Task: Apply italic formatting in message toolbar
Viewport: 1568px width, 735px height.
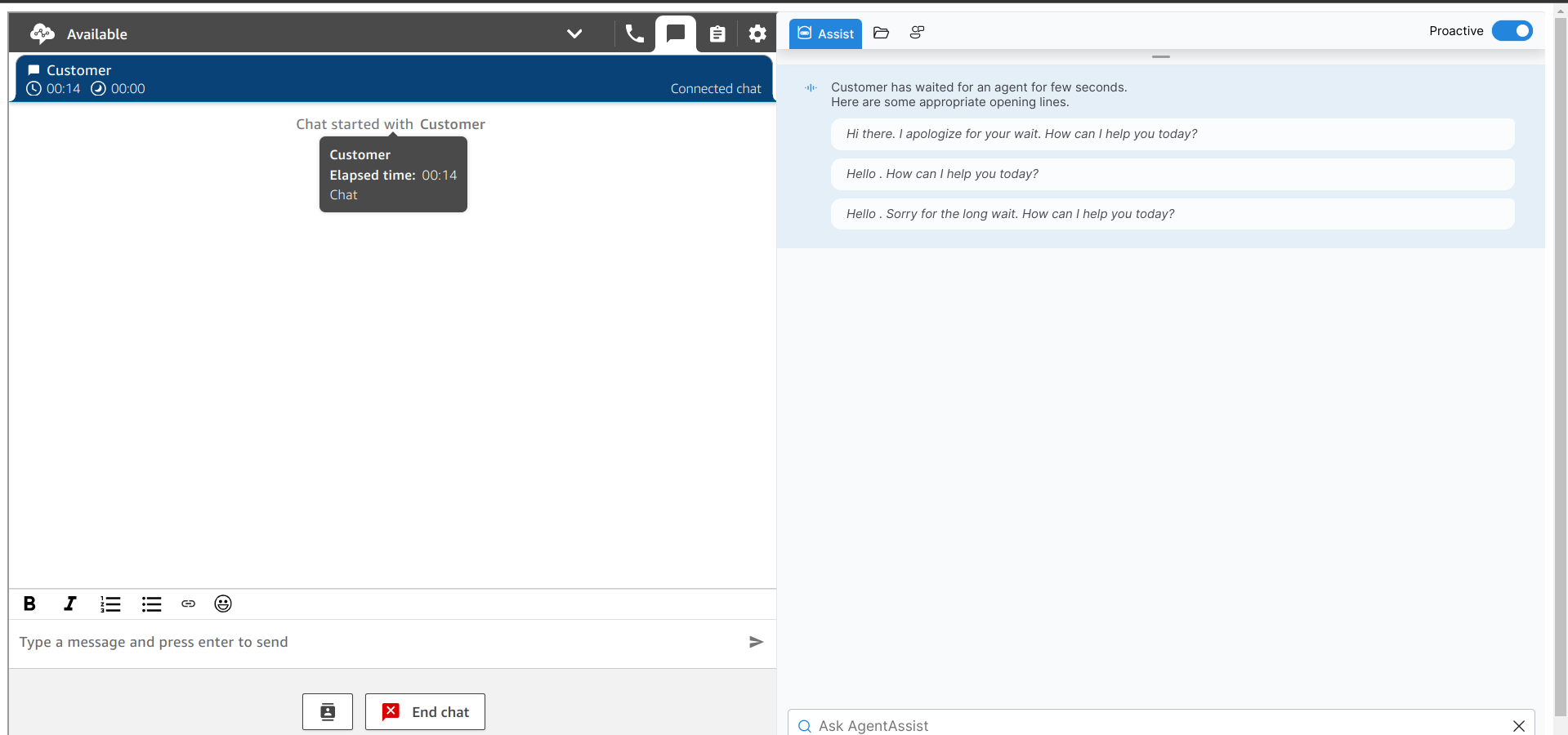Action: 69,604
